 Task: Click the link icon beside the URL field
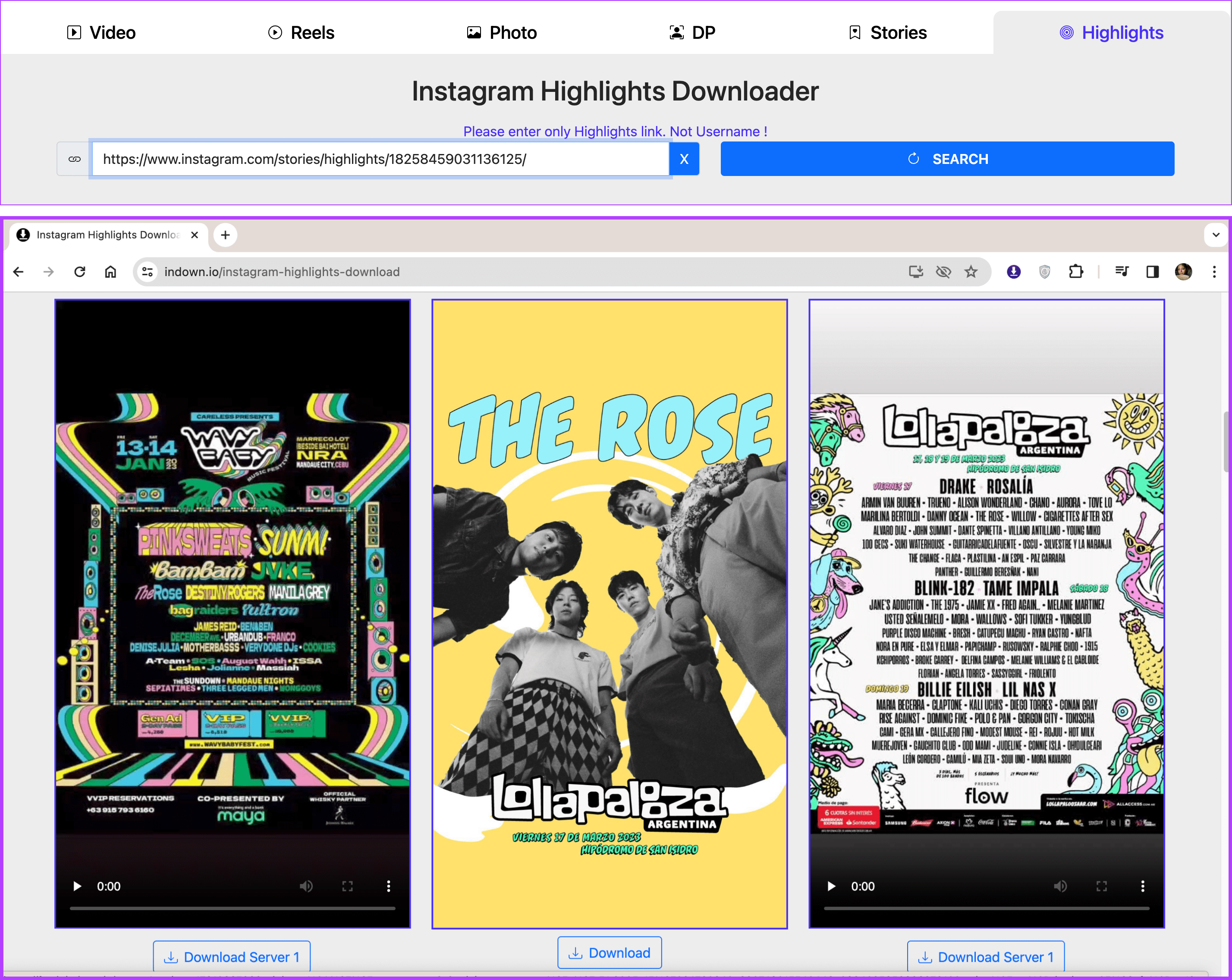tap(74, 159)
